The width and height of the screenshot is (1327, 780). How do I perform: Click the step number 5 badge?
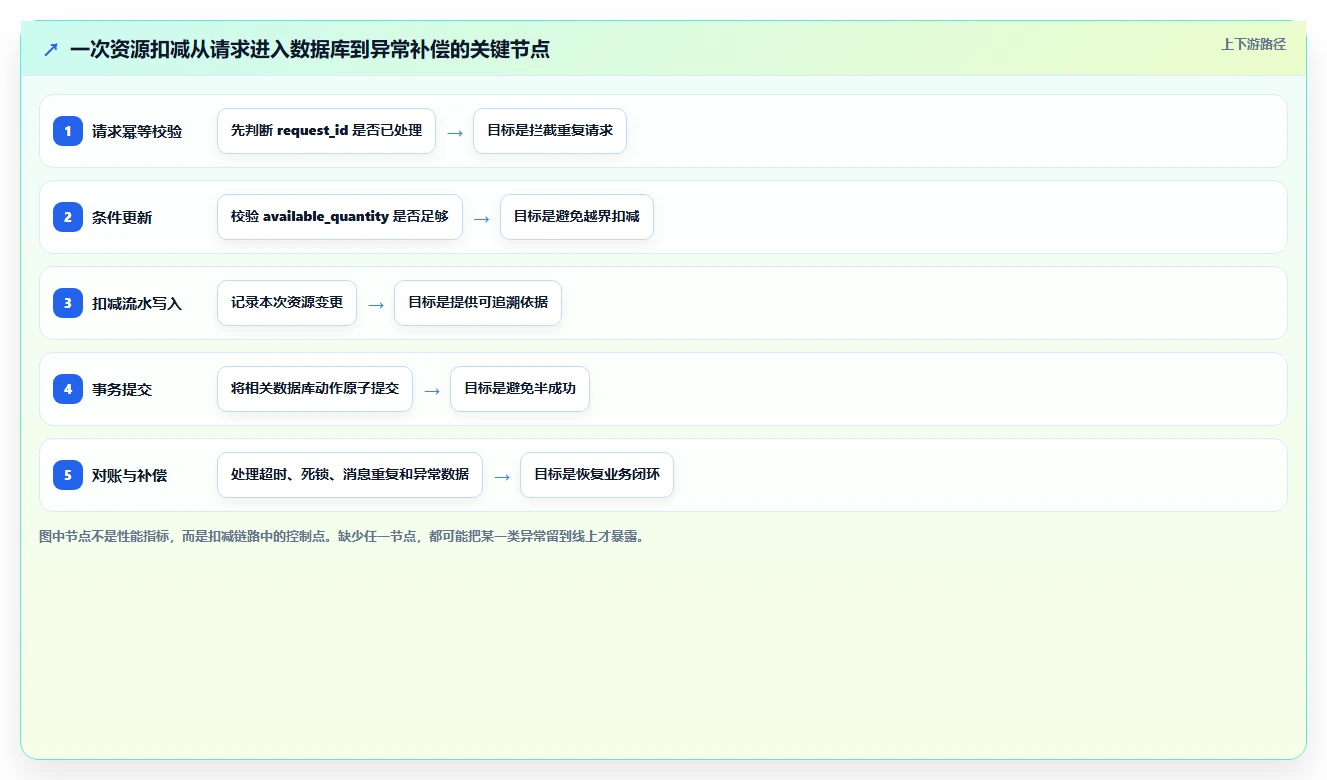(68, 475)
